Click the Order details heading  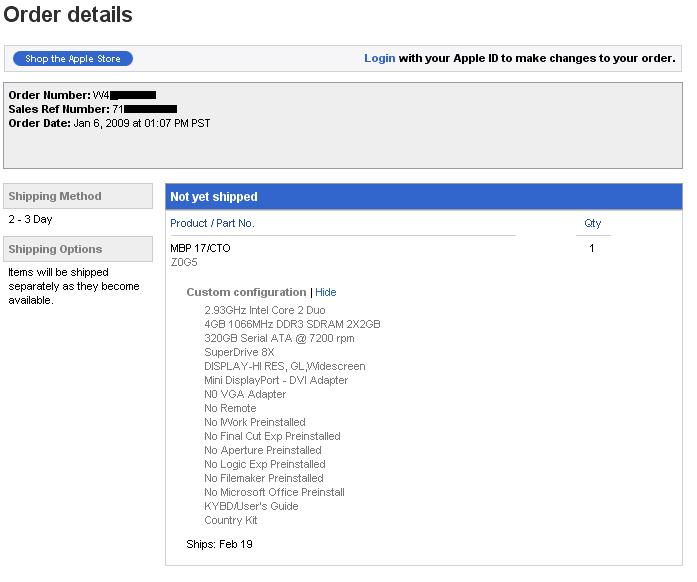(68, 14)
